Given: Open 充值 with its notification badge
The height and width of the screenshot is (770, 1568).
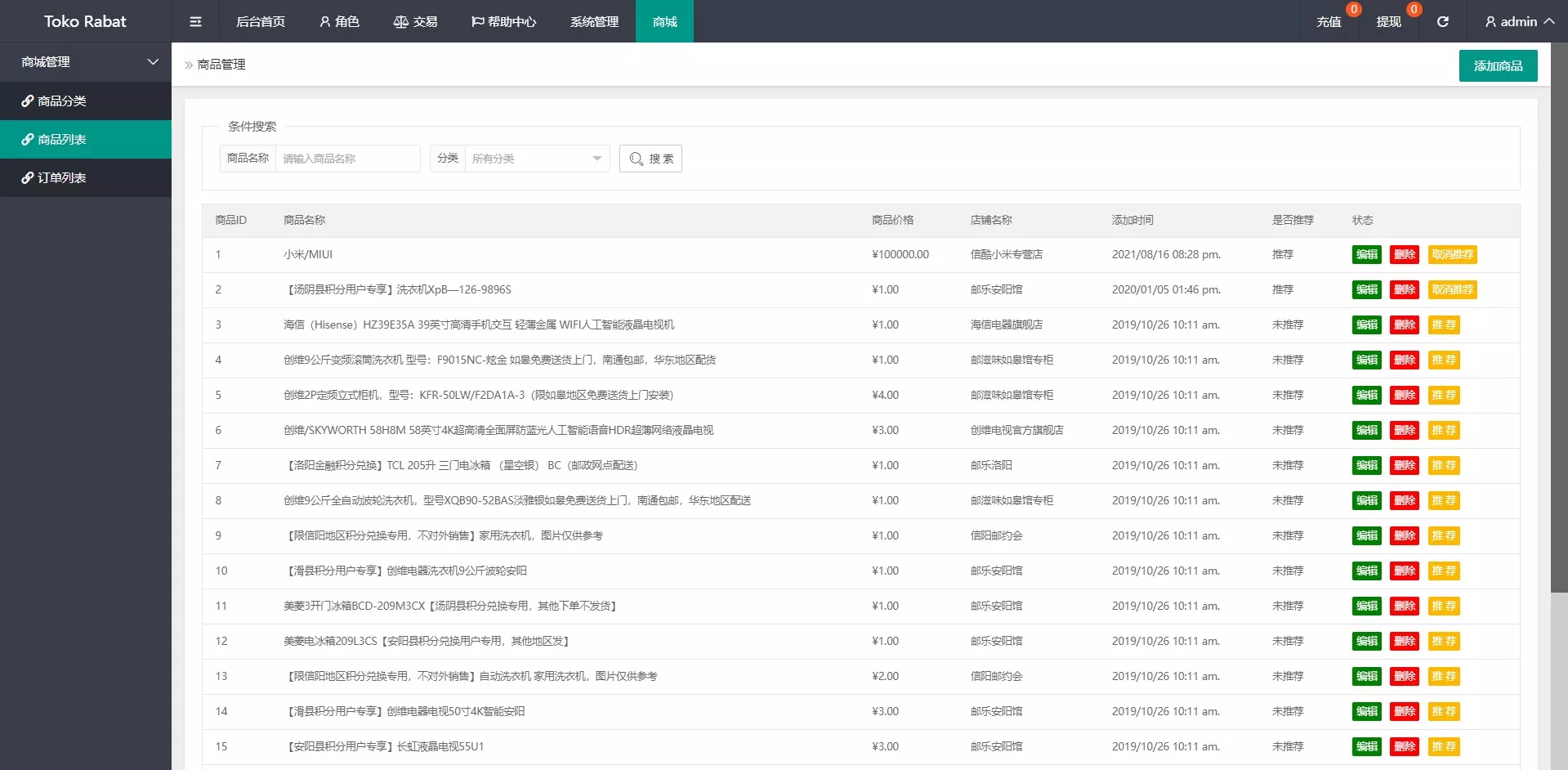Looking at the screenshot, I should tap(1329, 21).
